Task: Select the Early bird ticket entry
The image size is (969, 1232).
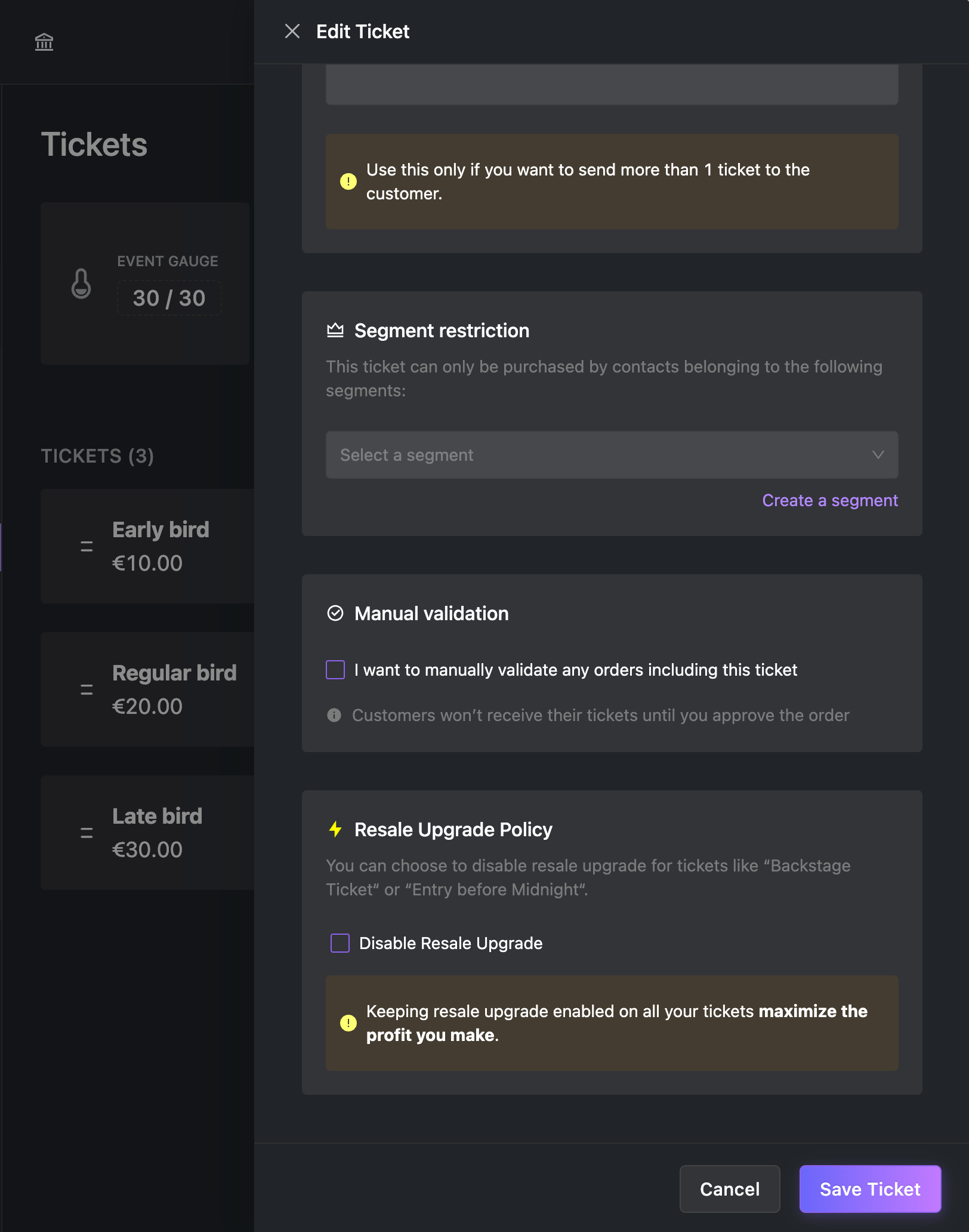Action: click(x=147, y=546)
